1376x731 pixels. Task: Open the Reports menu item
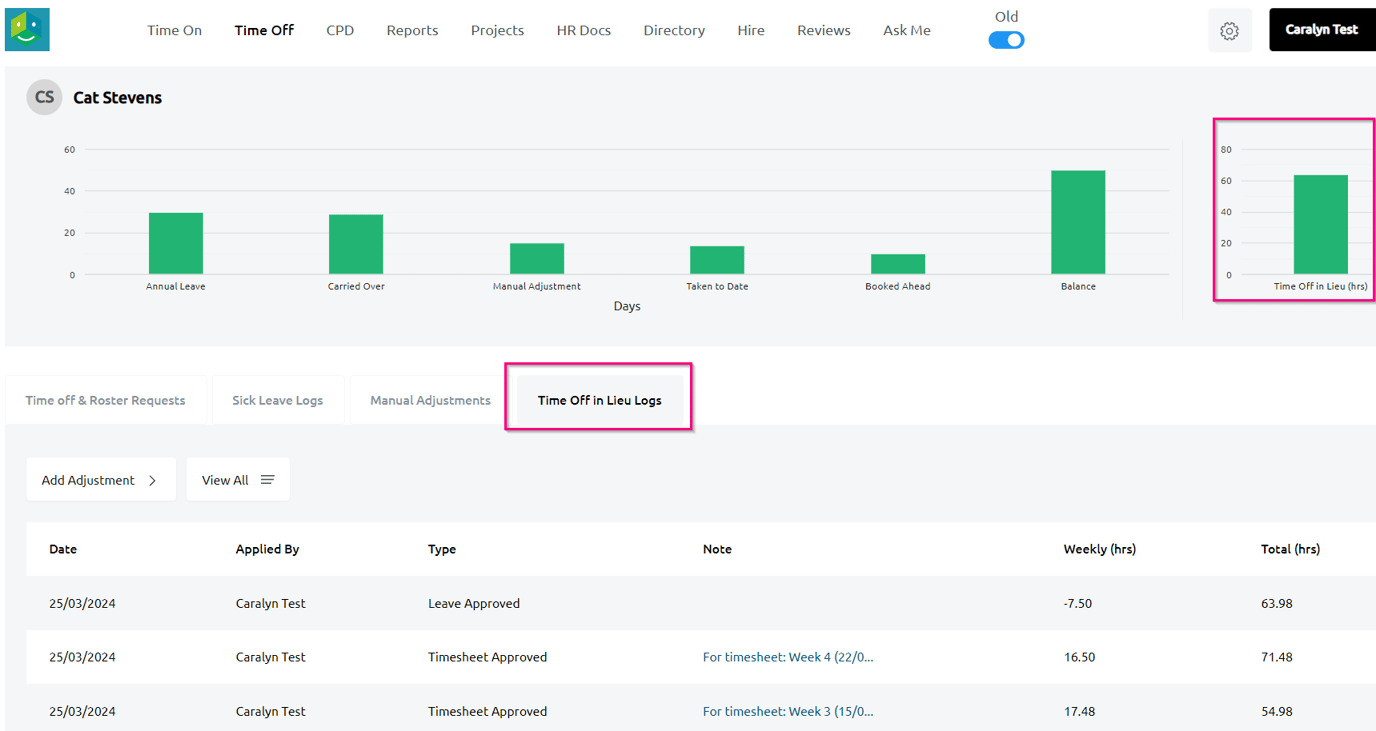(412, 30)
